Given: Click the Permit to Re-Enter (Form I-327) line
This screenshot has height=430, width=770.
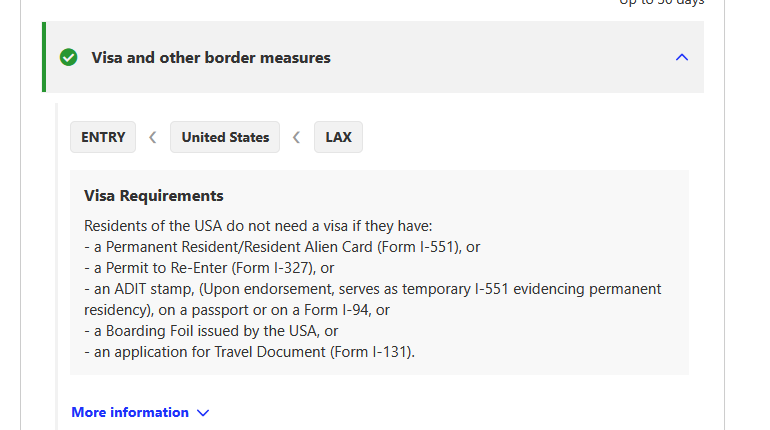Looking at the screenshot, I should 209,267.
